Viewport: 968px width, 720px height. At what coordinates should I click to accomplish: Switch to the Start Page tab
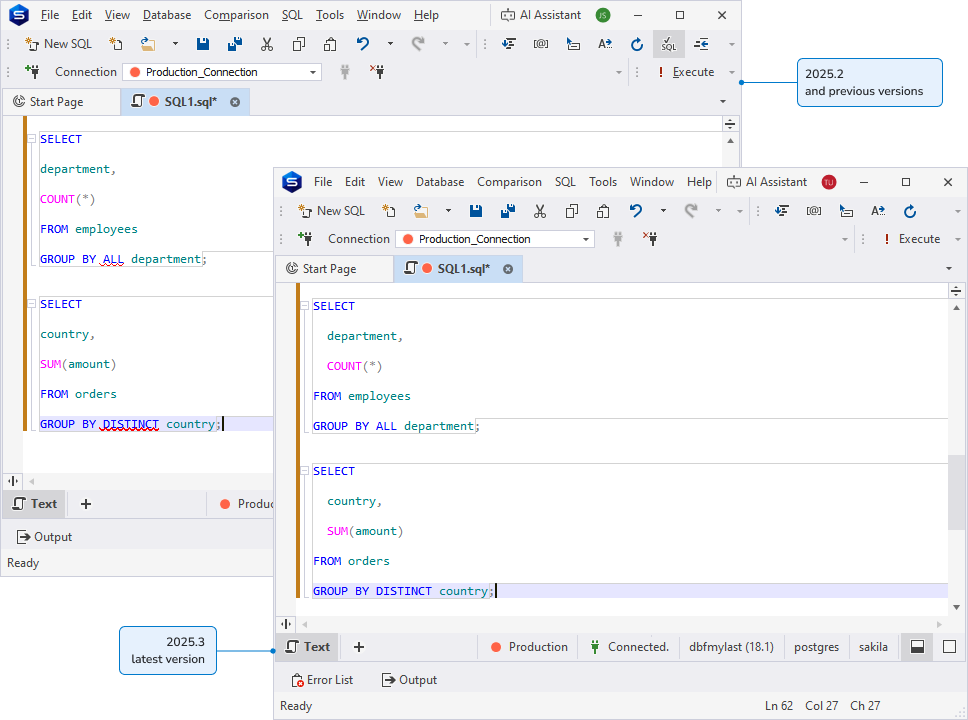[x=334, y=268]
